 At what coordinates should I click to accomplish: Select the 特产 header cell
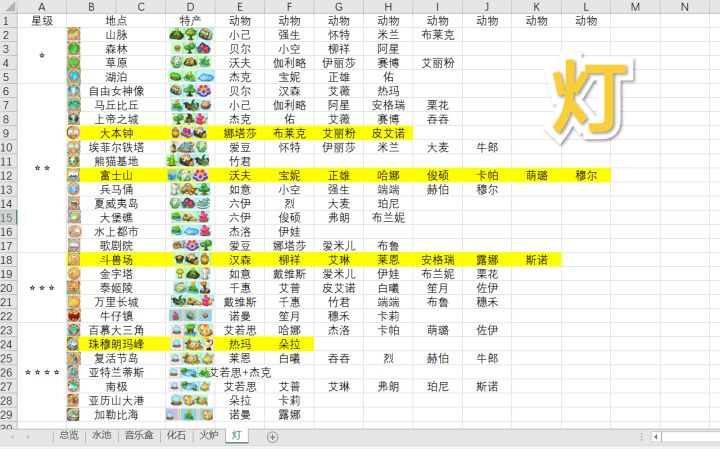click(190, 21)
